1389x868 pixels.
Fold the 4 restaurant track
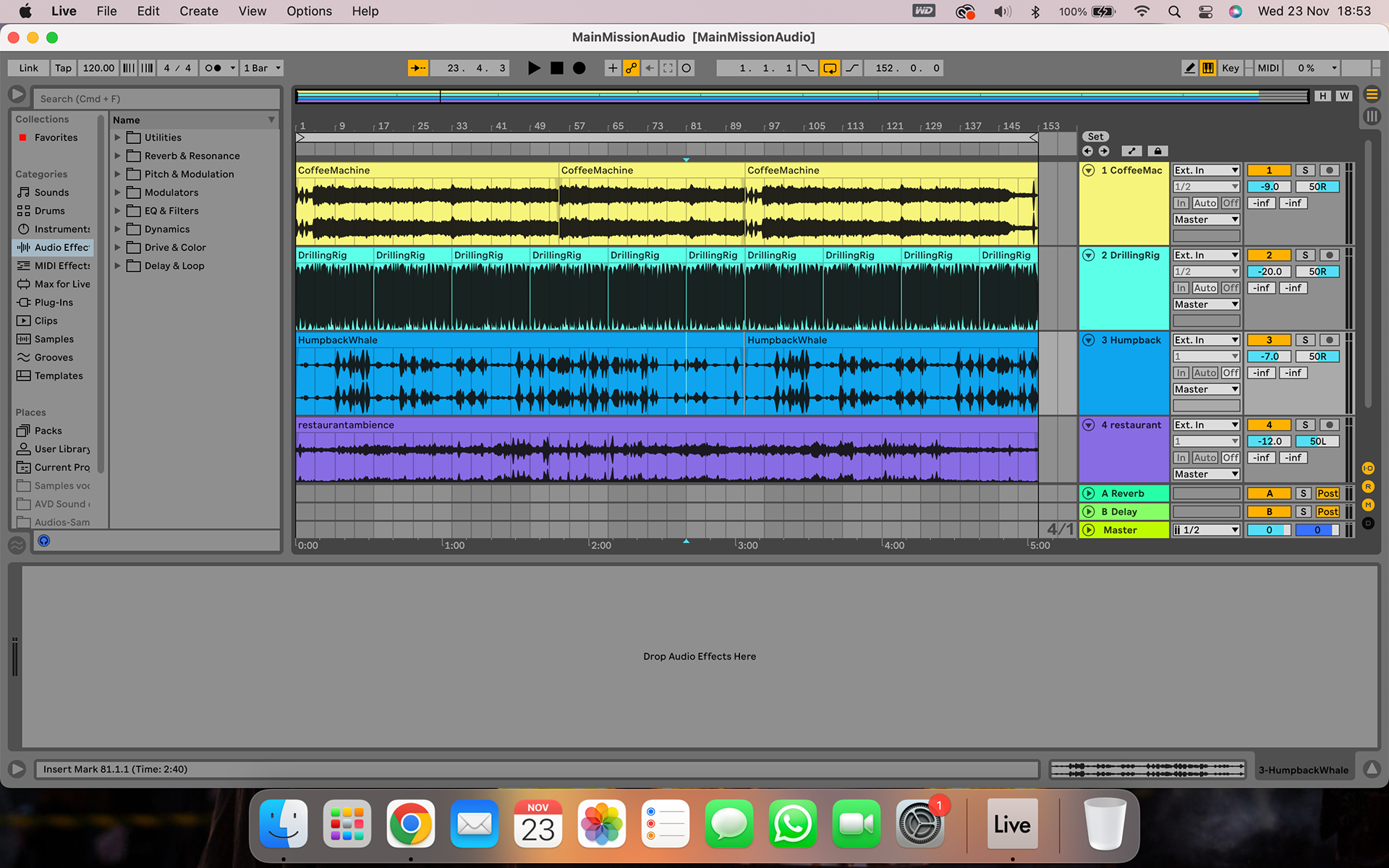[x=1088, y=425]
